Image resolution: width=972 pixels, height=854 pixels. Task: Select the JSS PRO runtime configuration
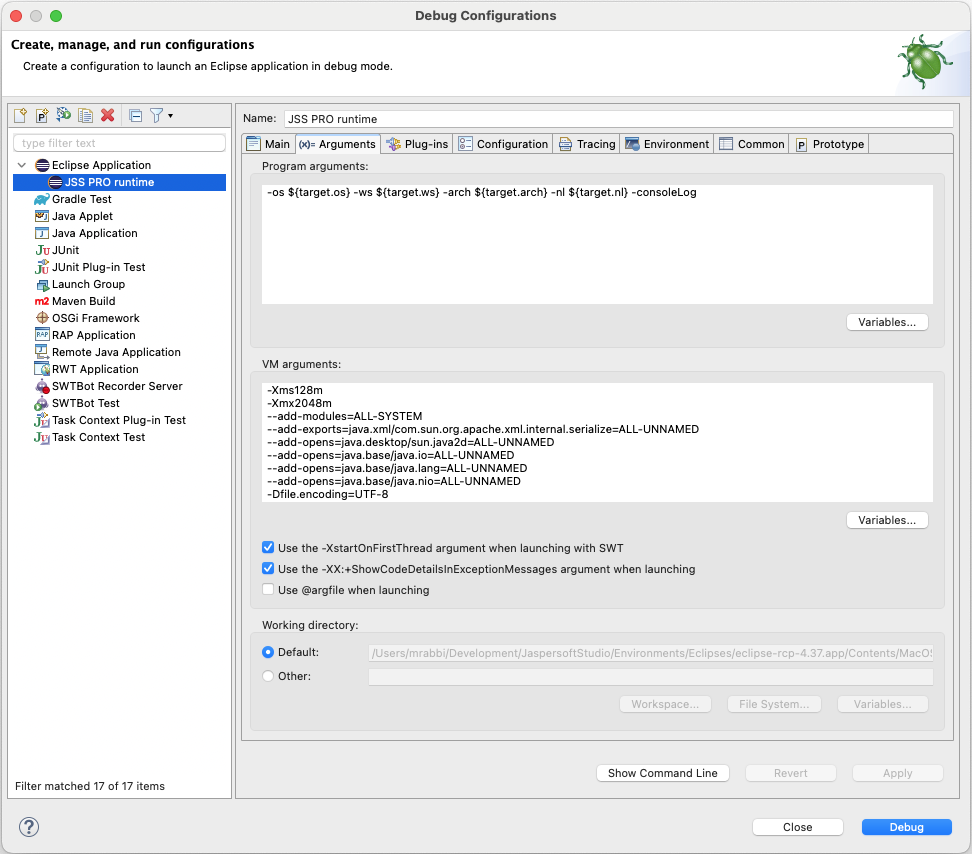click(x=119, y=182)
